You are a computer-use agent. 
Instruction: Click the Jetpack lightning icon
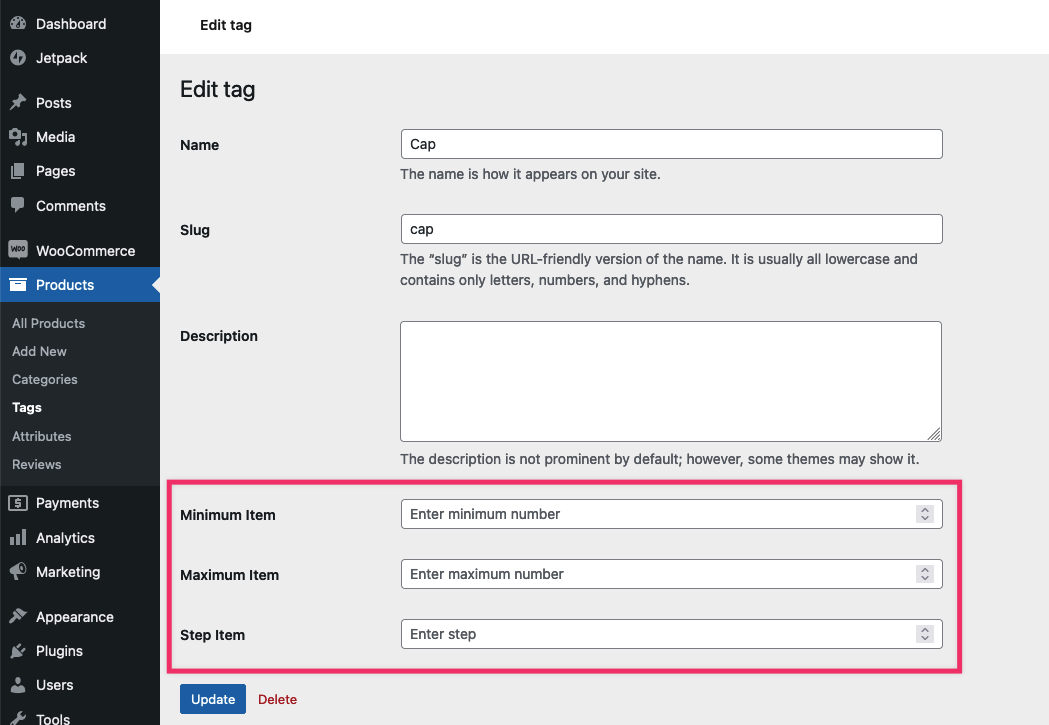point(18,58)
